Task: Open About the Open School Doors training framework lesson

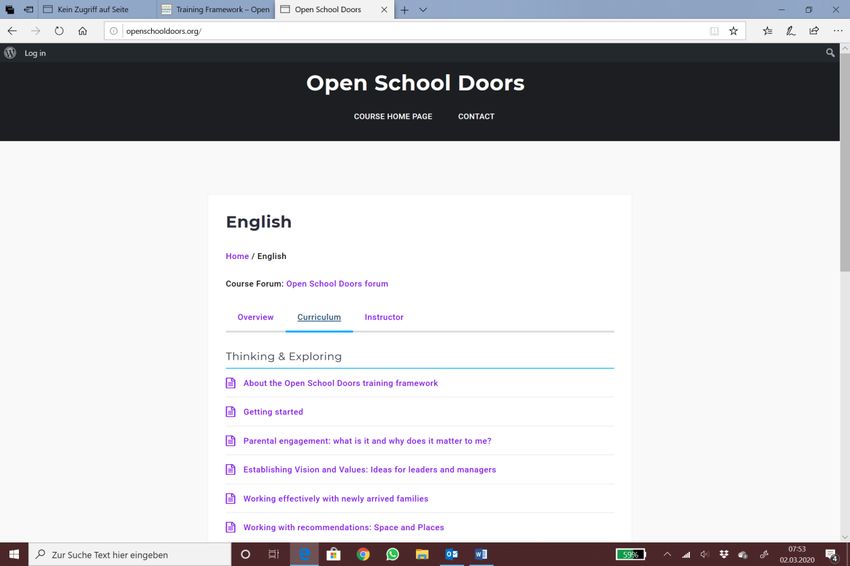Action: tap(340, 383)
